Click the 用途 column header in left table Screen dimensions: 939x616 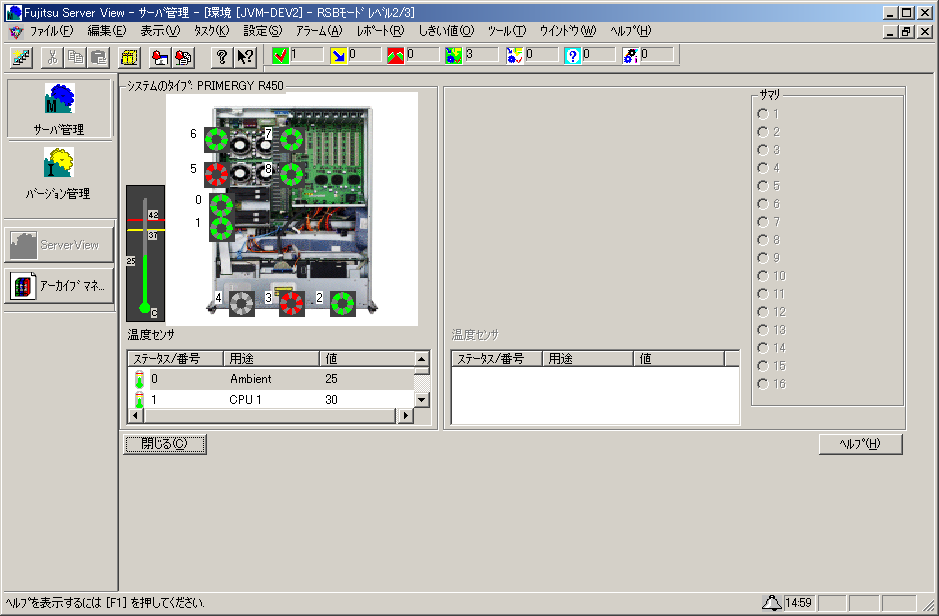pos(271,359)
